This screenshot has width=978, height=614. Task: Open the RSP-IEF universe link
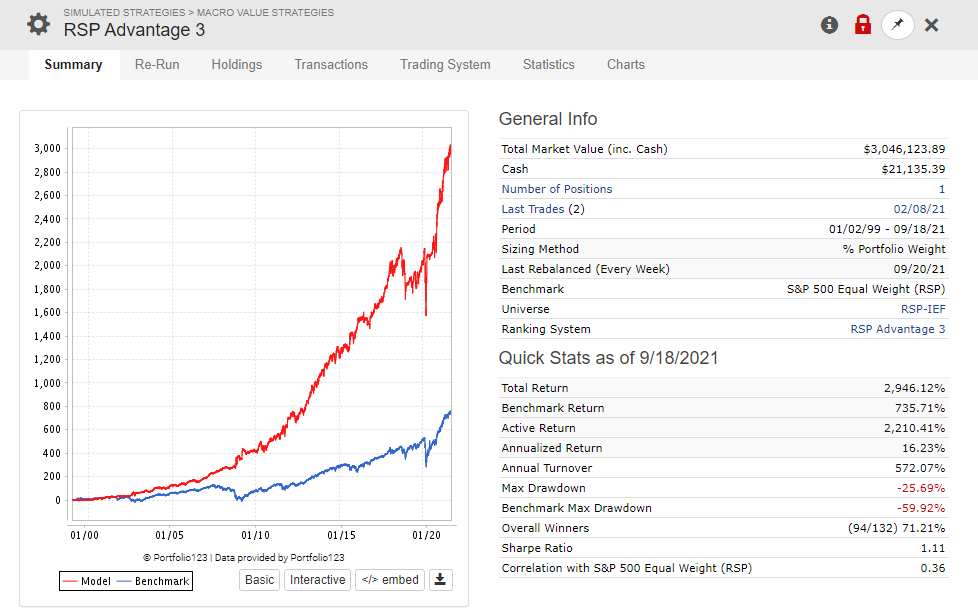tap(923, 309)
